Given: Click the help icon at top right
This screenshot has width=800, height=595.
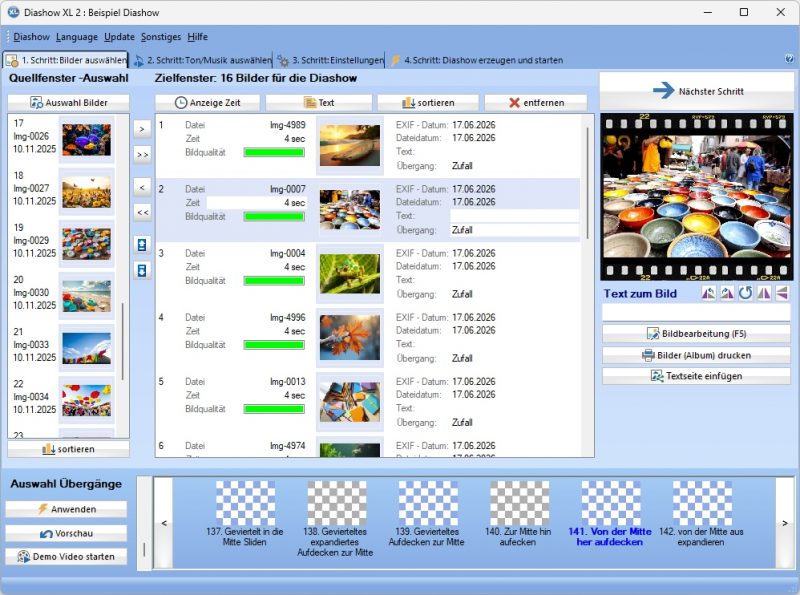Looking at the screenshot, I should click(x=789, y=59).
